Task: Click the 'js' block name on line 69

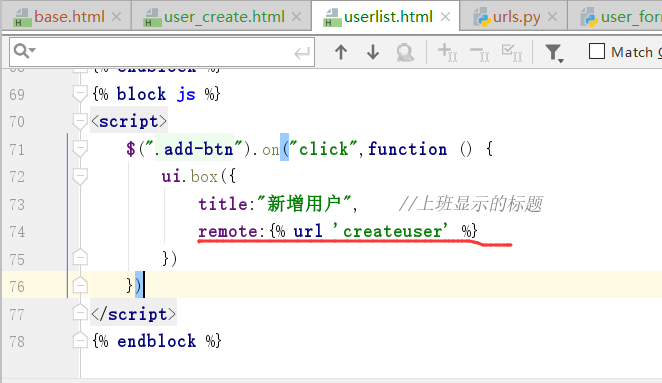Action: coord(186,94)
